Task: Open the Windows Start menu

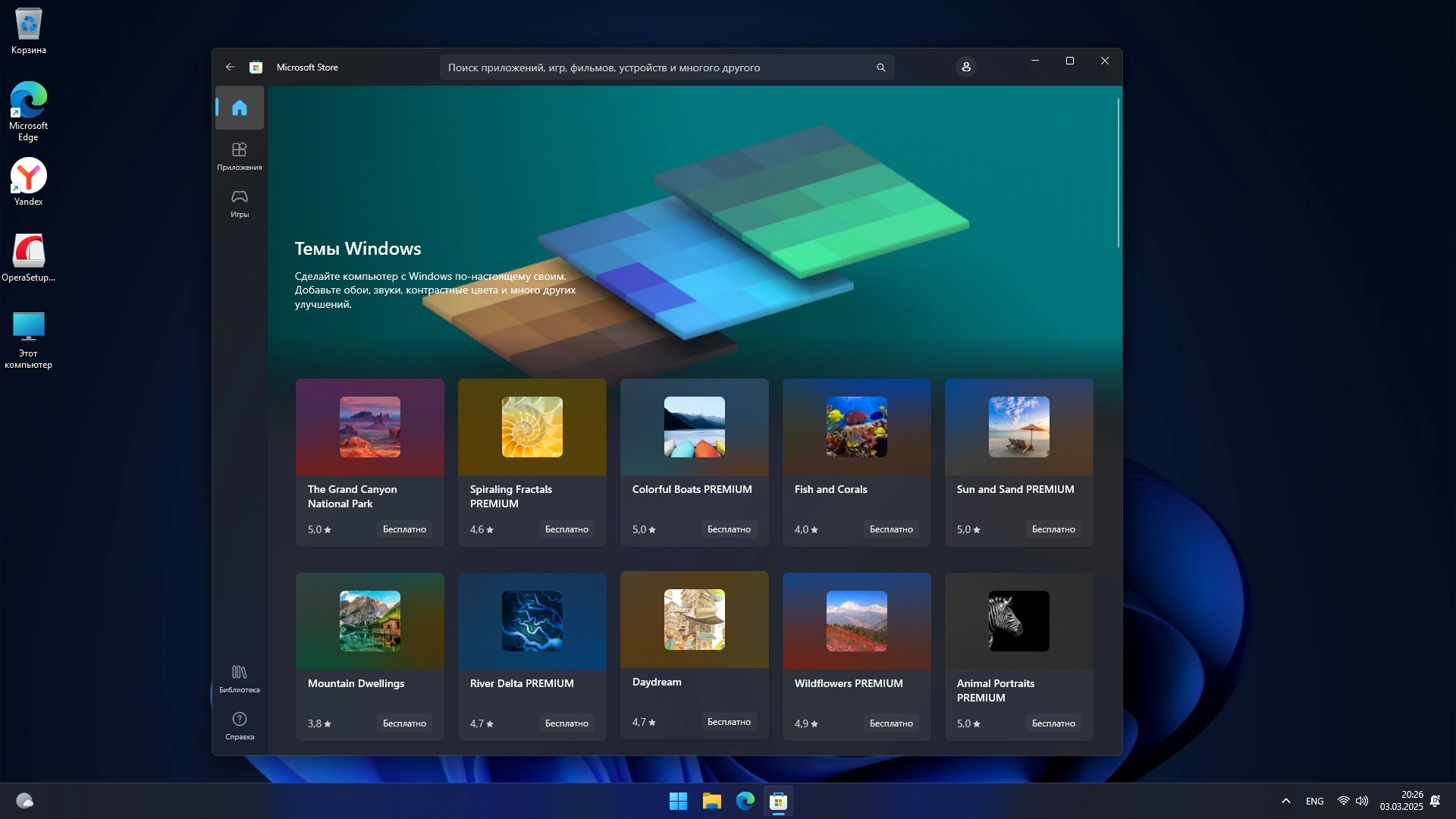Action: click(x=678, y=801)
